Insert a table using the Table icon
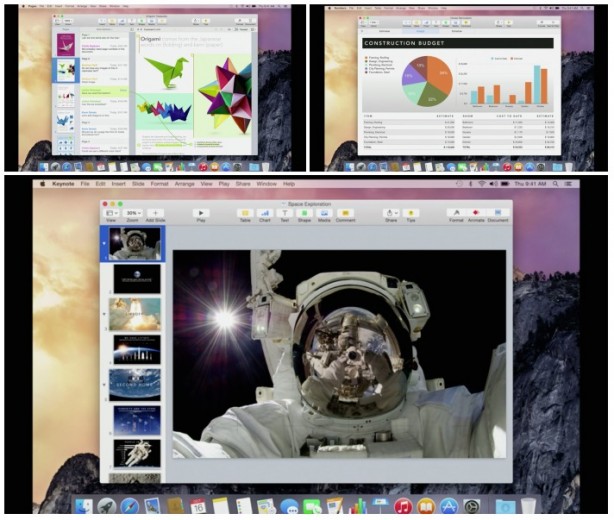The width and height of the screenshot is (614, 520). [x=245, y=213]
